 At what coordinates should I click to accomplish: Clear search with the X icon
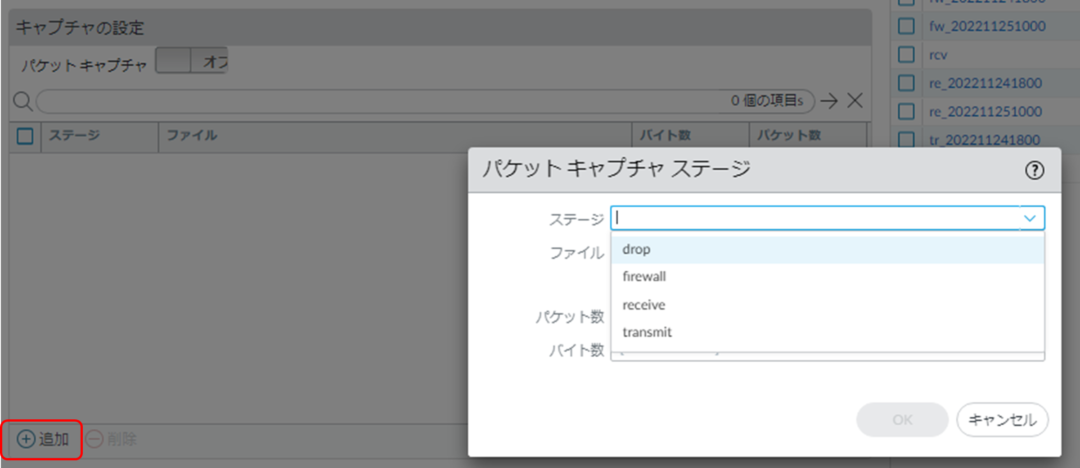point(855,101)
